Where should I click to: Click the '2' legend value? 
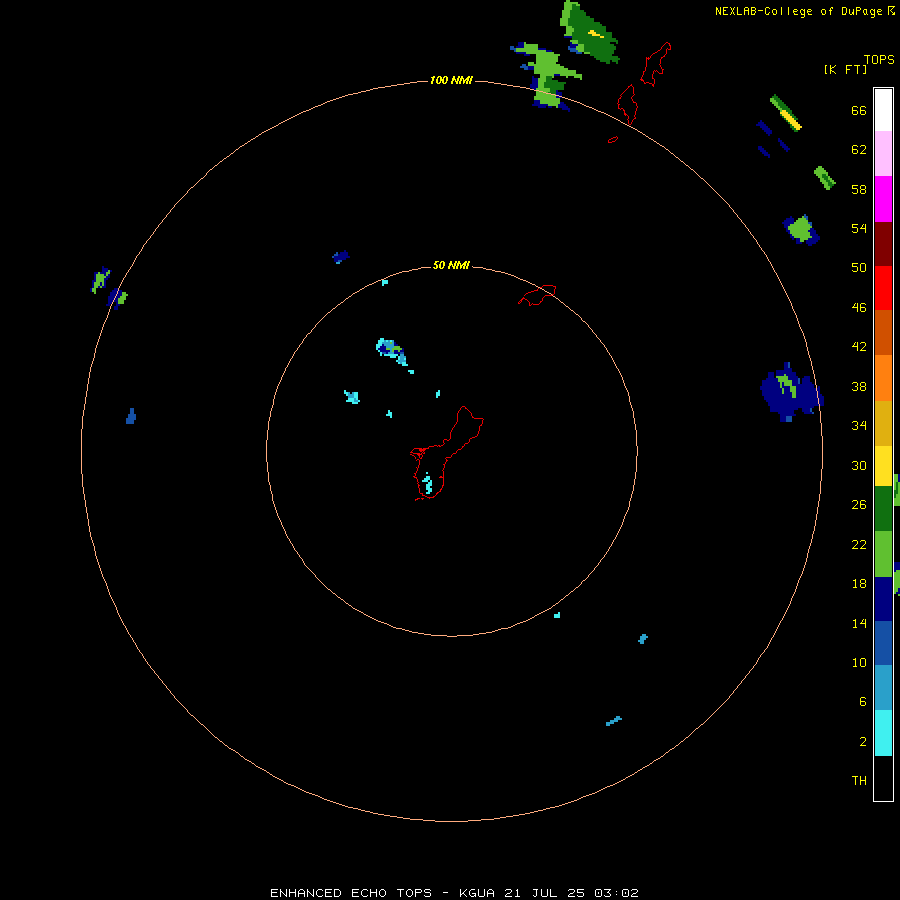tap(862, 742)
